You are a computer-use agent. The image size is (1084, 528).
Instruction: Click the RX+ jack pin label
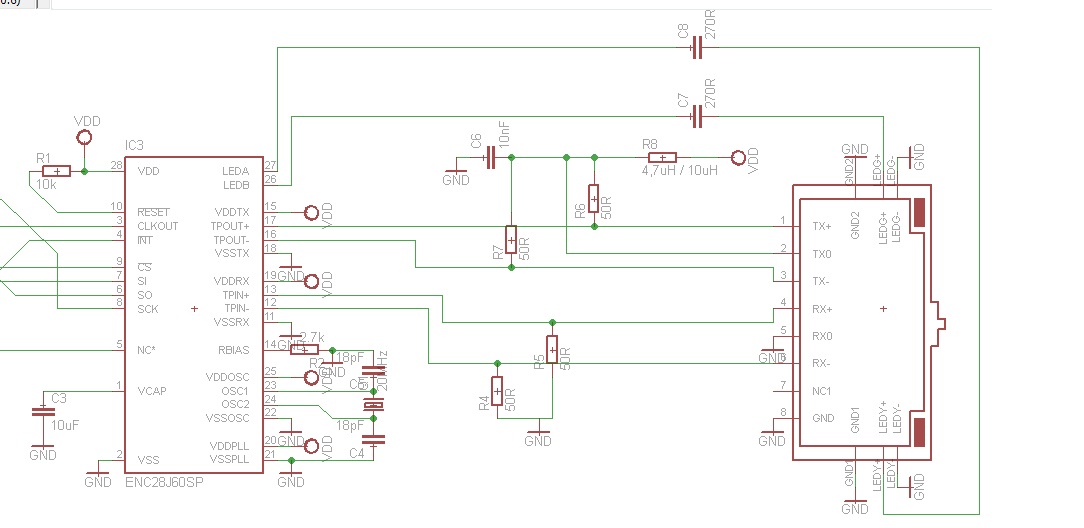tap(821, 309)
